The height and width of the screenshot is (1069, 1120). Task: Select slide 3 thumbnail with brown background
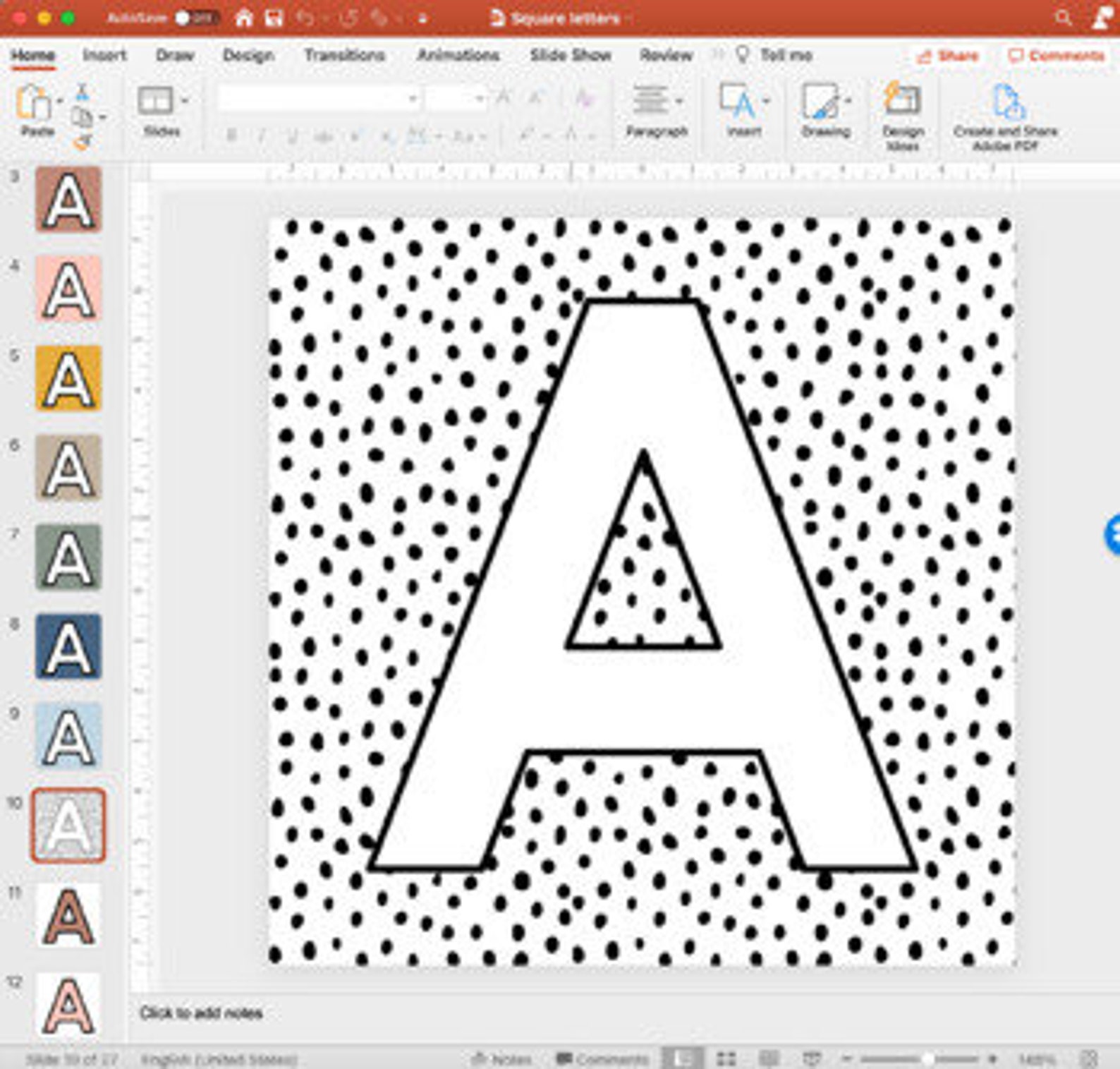click(x=68, y=199)
